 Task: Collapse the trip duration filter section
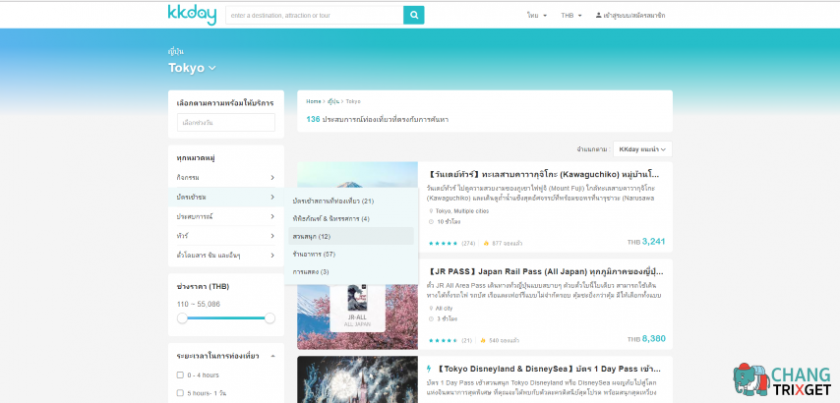[272, 356]
